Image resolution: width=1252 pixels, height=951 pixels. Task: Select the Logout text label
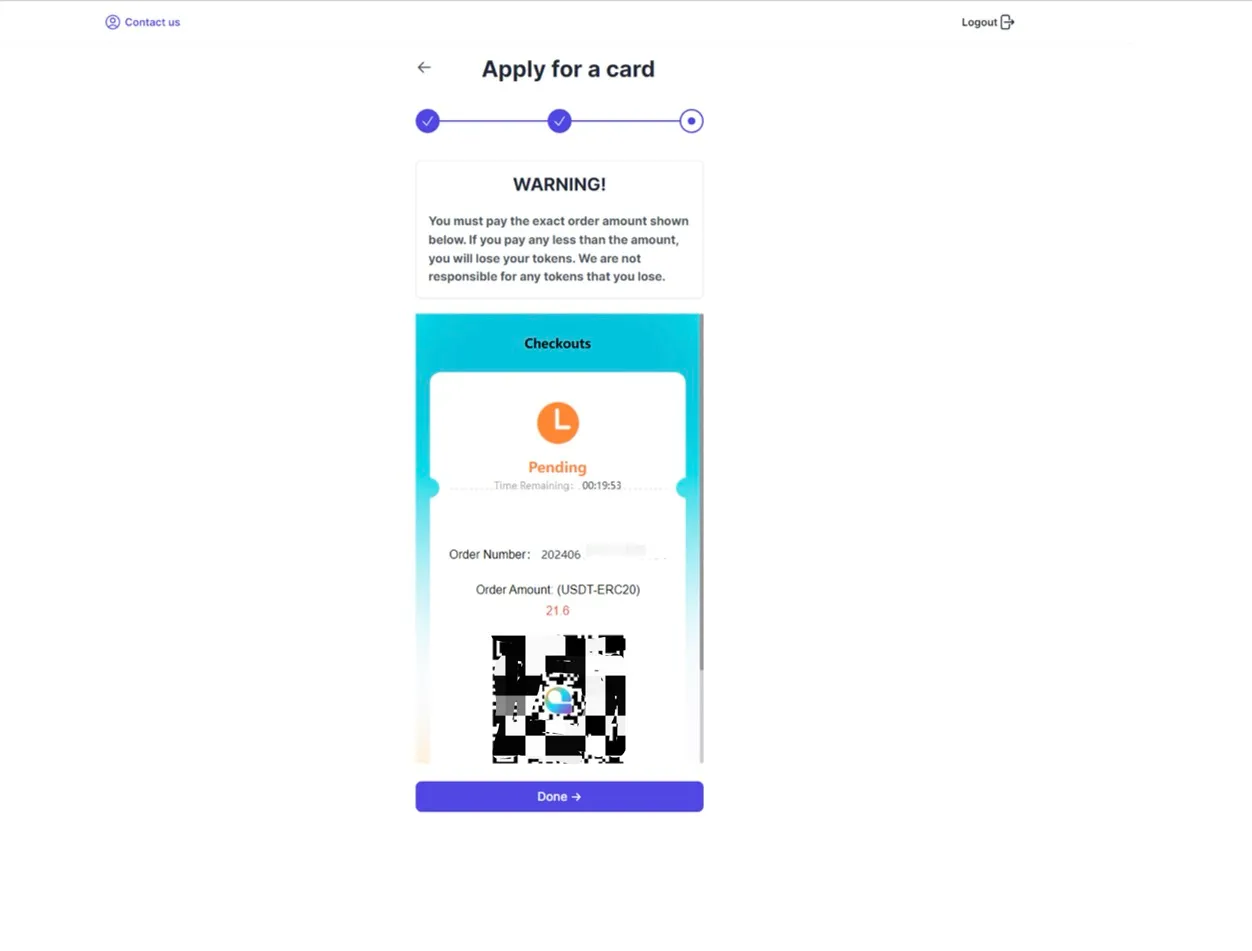[x=979, y=22]
